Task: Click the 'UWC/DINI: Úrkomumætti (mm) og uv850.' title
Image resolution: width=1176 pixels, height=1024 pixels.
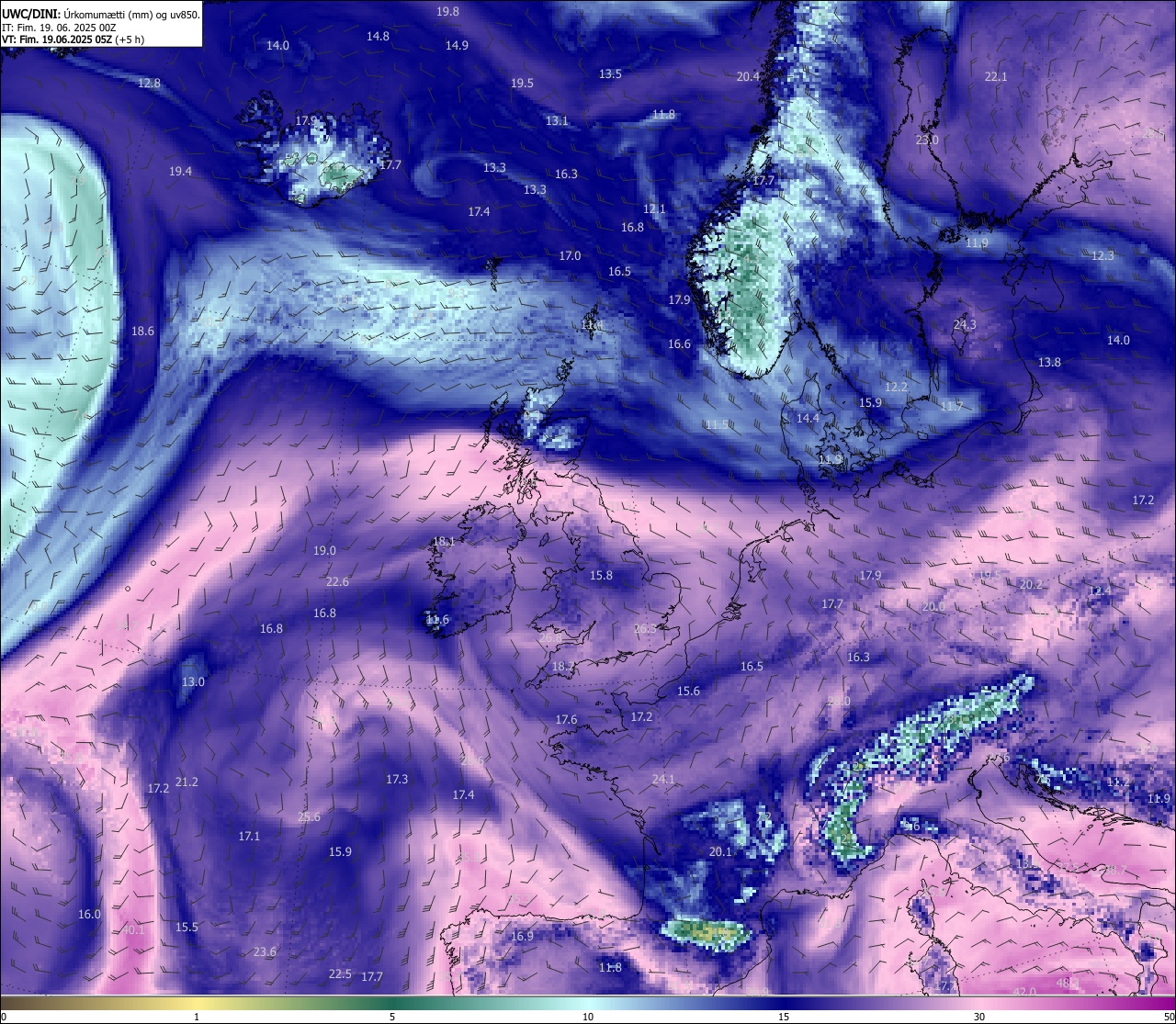Action: [x=100, y=15]
